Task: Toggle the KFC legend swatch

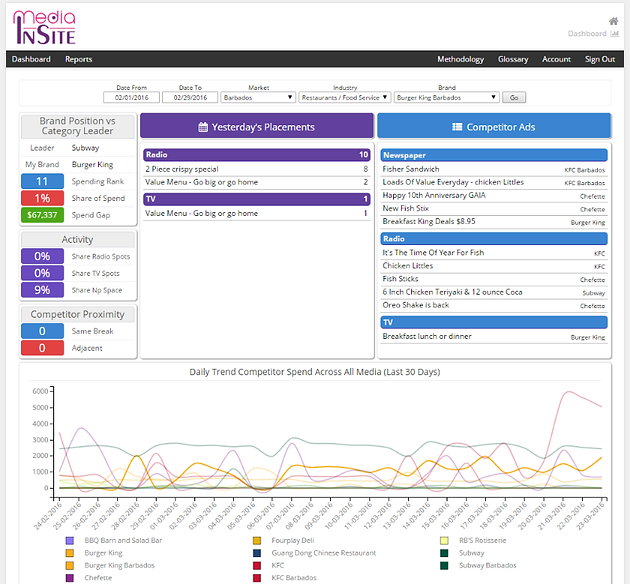Action: coord(257,566)
